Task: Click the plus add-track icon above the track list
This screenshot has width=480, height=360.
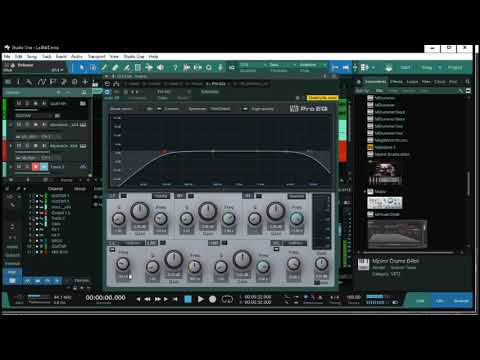Action: tap(85, 82)
